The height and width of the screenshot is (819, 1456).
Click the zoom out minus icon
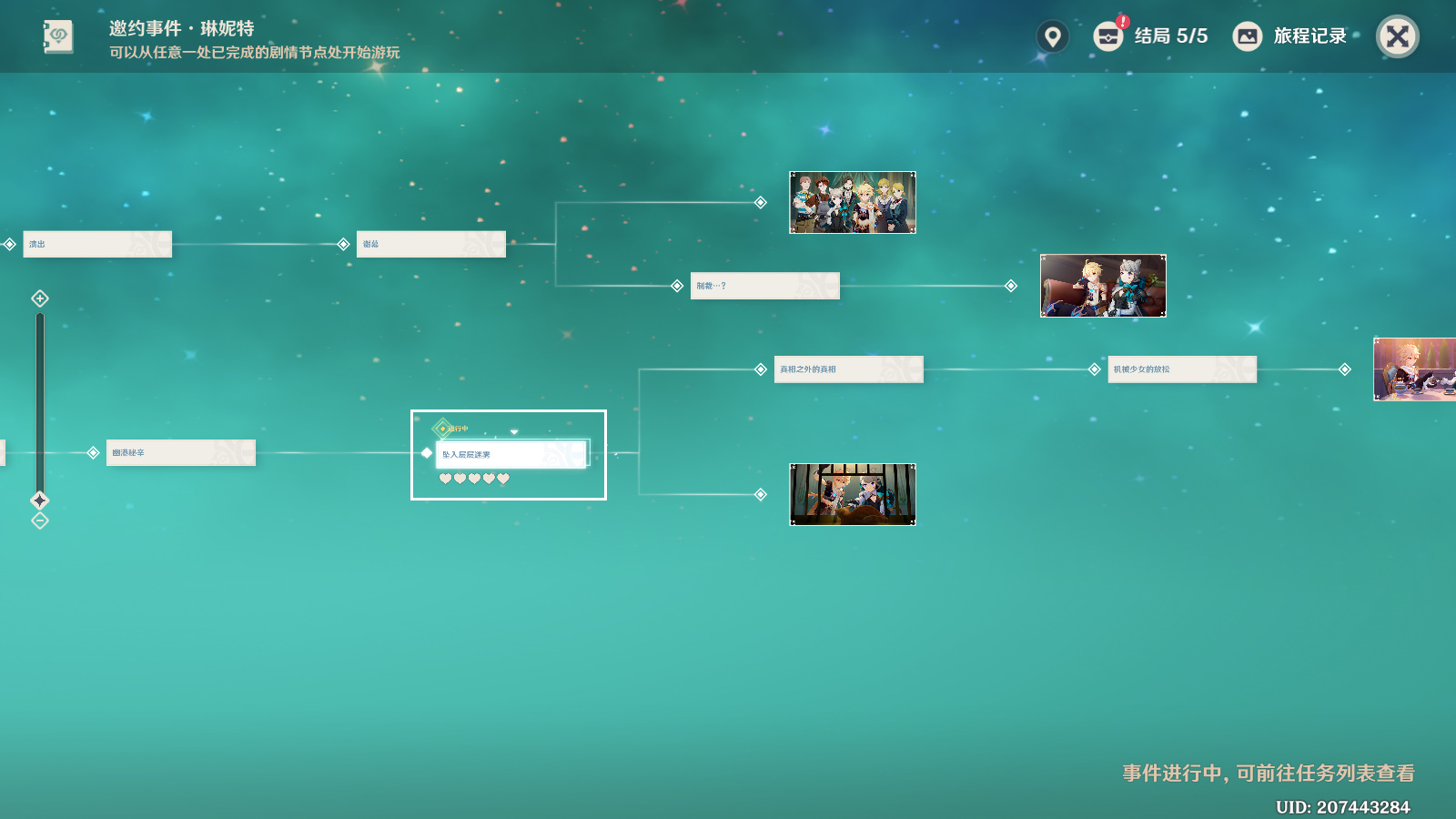[x=40, y=521]
